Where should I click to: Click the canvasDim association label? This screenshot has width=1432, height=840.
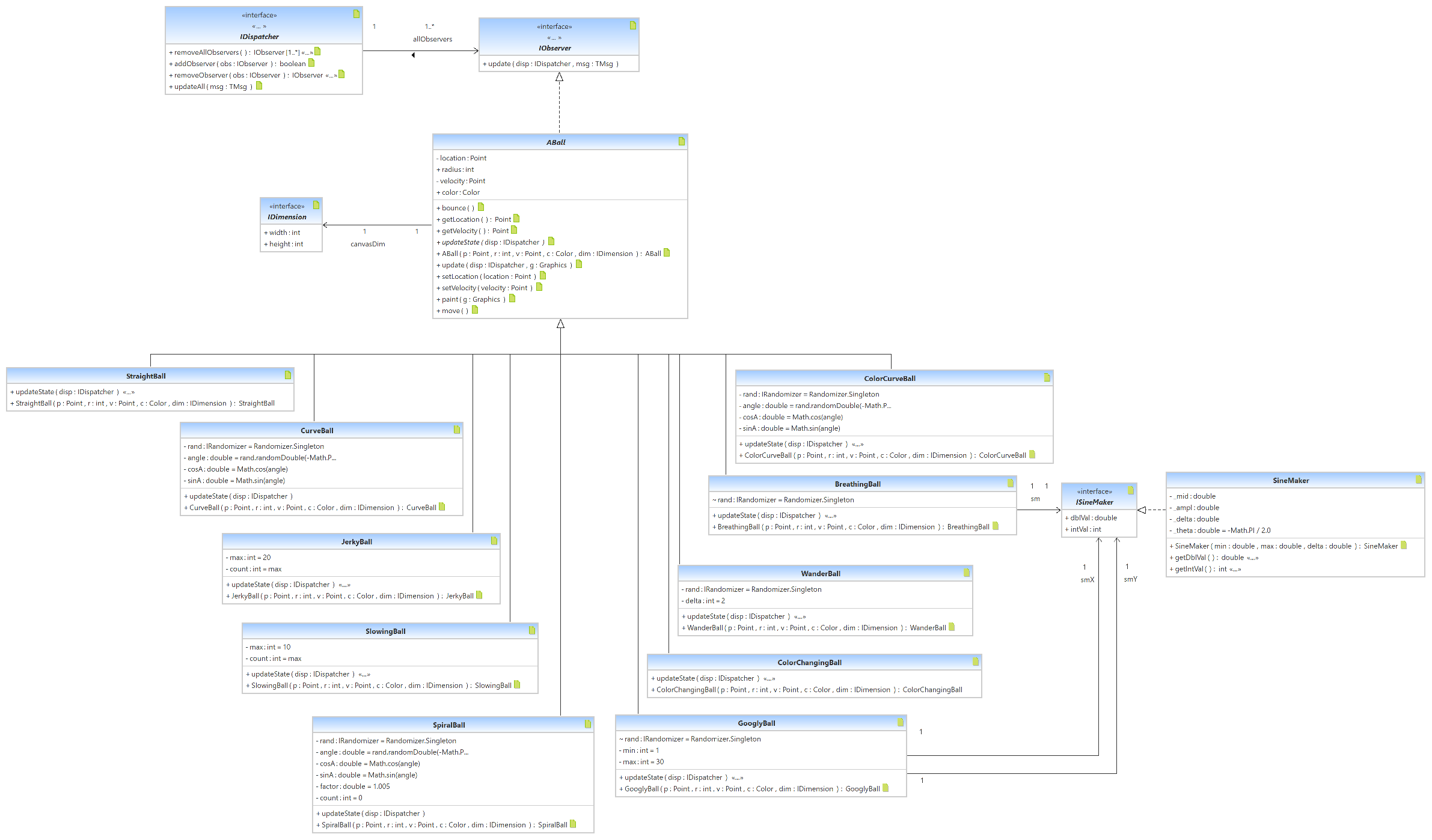367,244
